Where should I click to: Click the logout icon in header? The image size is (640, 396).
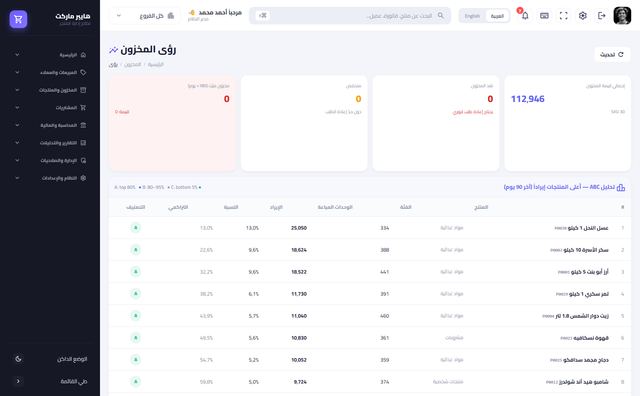coord(602,16)
